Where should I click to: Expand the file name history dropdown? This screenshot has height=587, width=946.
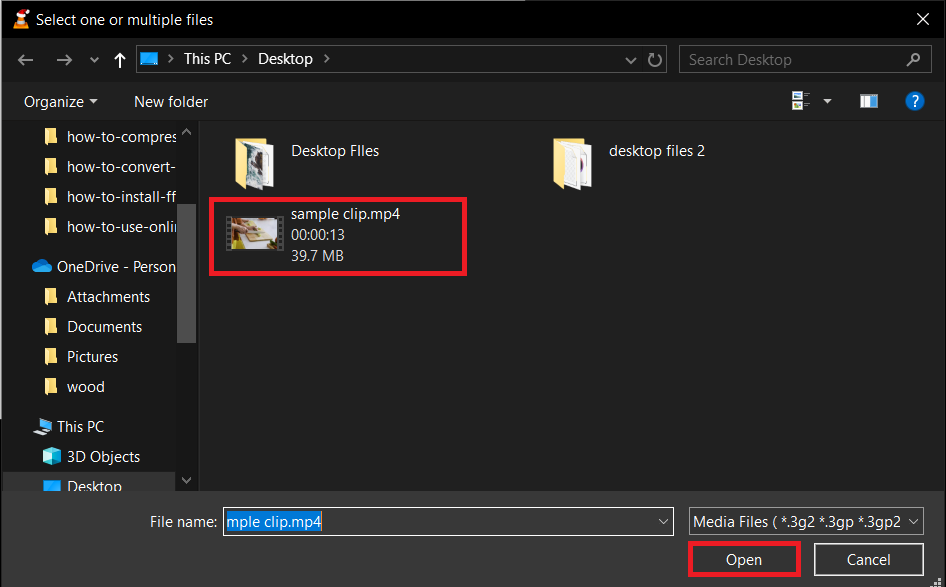pyautogui.click(x=662, y=521)
